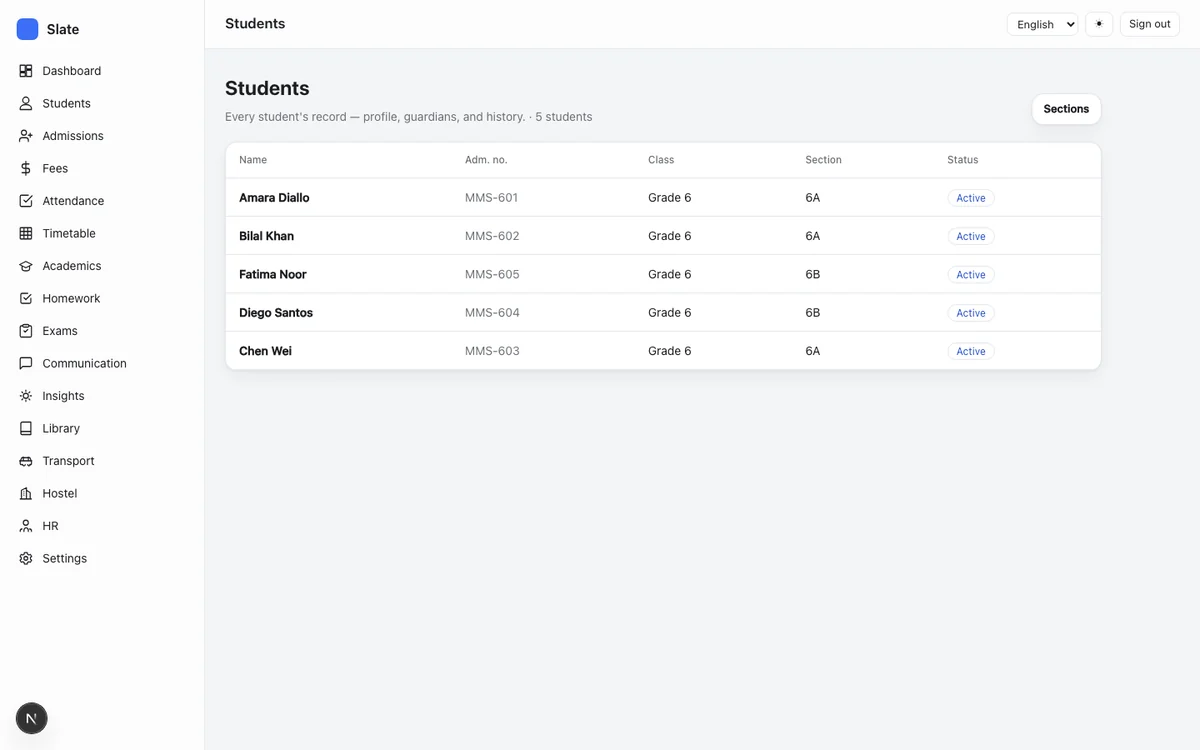Click the Settings gear icon
Viewport: 1200px width, 750px height.
(x=26, y=558)
